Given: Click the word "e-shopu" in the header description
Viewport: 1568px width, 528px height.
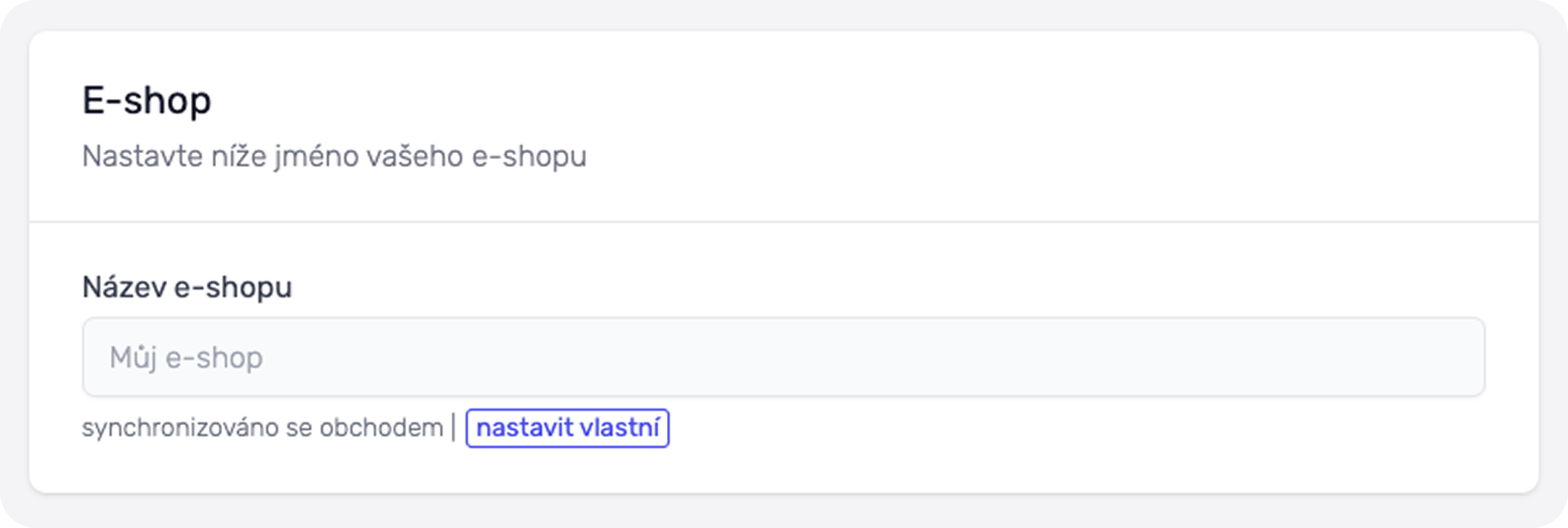Looking at the screenshot, I should click(529, 157).
